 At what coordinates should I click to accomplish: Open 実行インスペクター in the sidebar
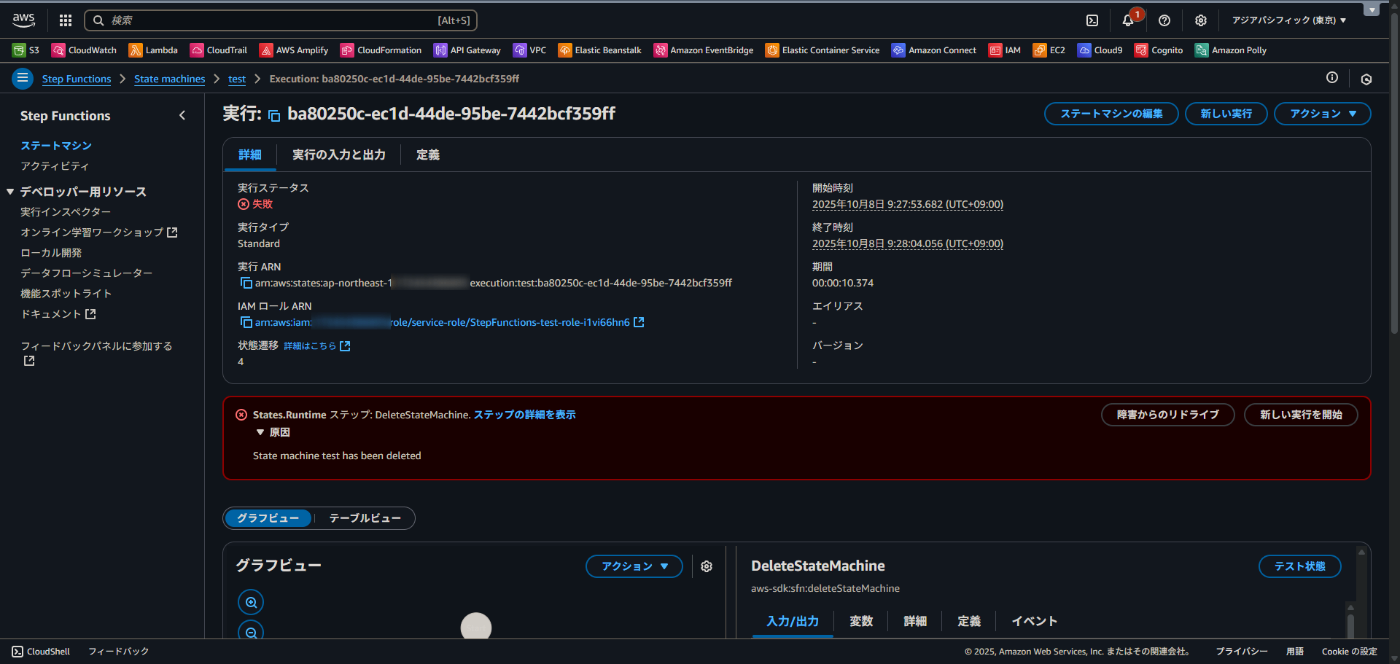pos(66,212)
